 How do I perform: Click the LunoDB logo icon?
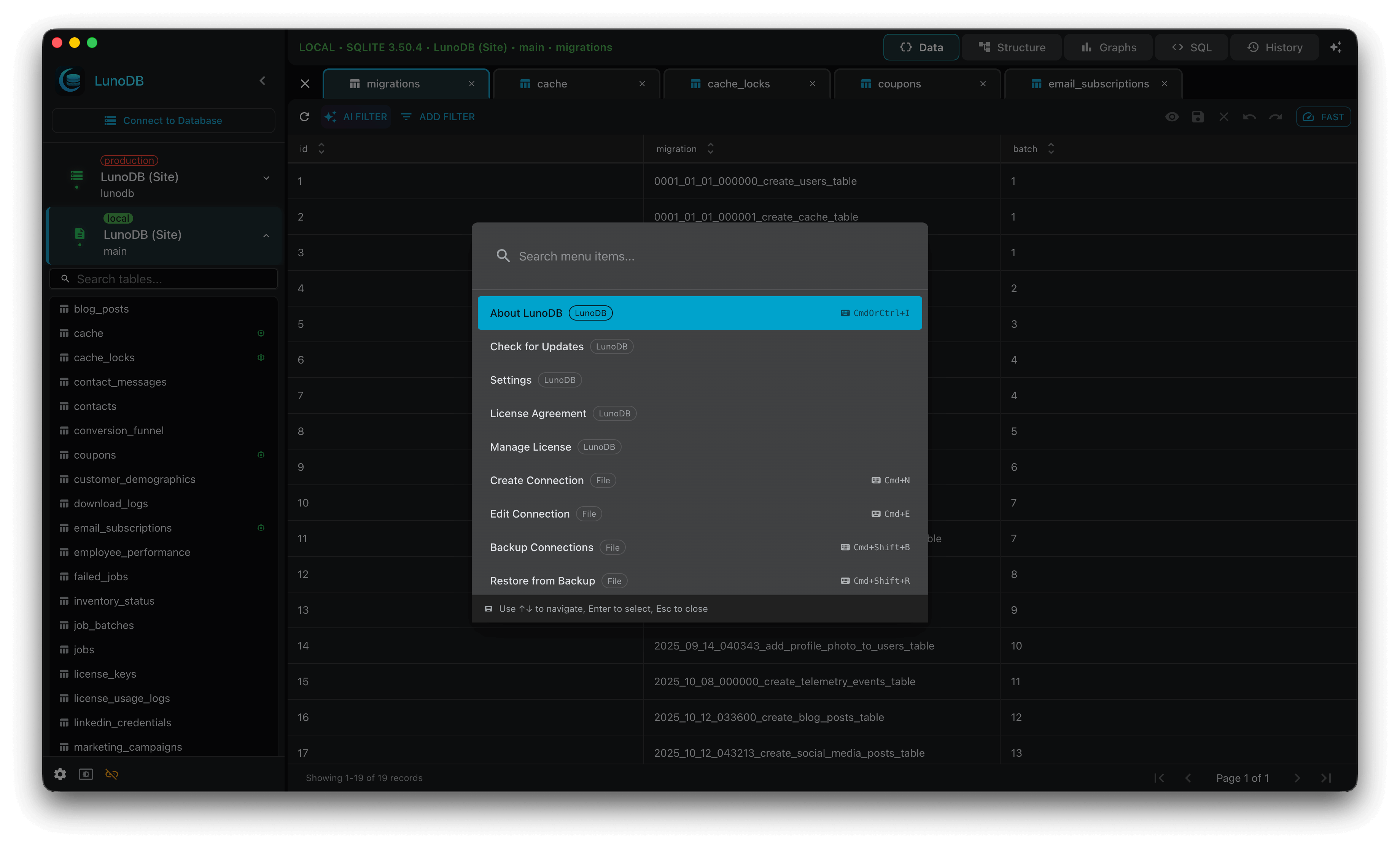click(70, 81)
